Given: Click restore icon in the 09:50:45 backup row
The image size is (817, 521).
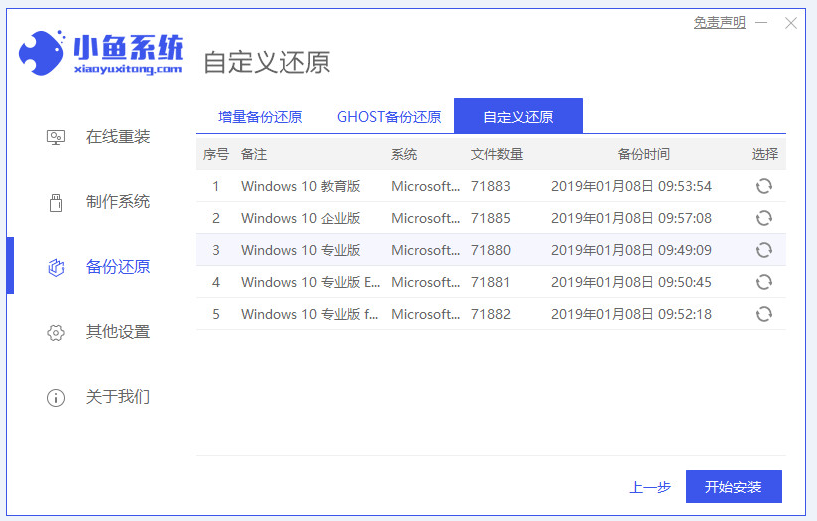Looking at the screenshot, I should (763, 282).
